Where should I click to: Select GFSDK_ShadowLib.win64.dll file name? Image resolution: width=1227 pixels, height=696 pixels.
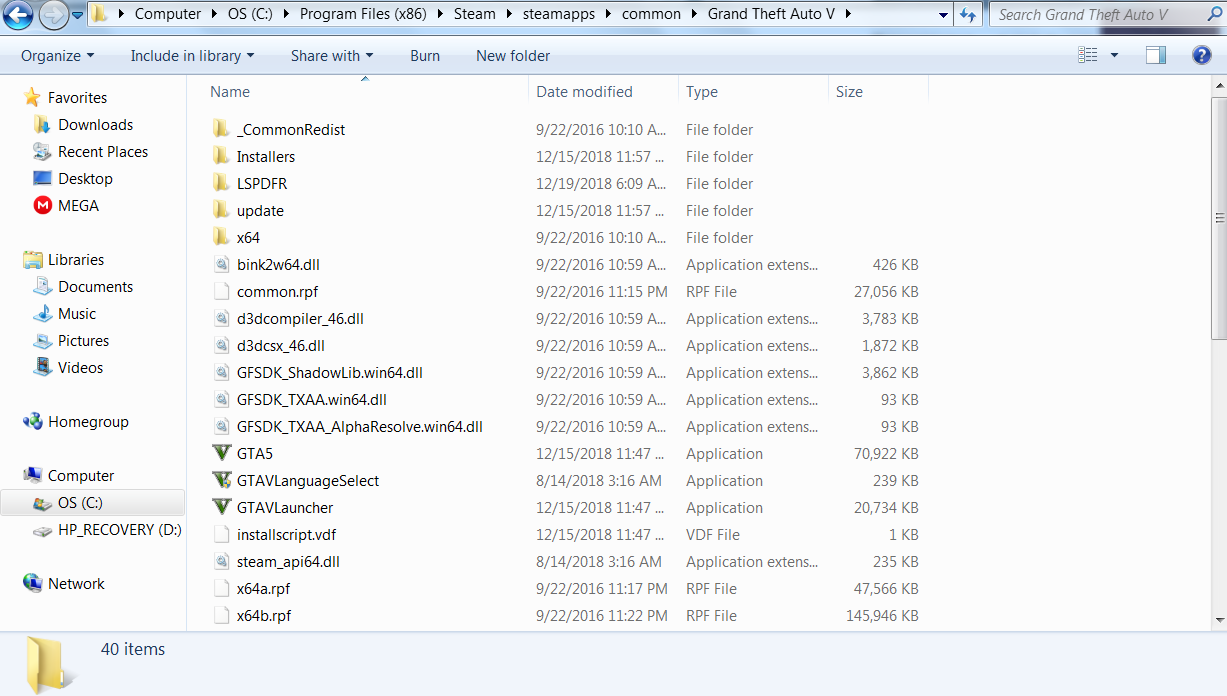point(329,372)
